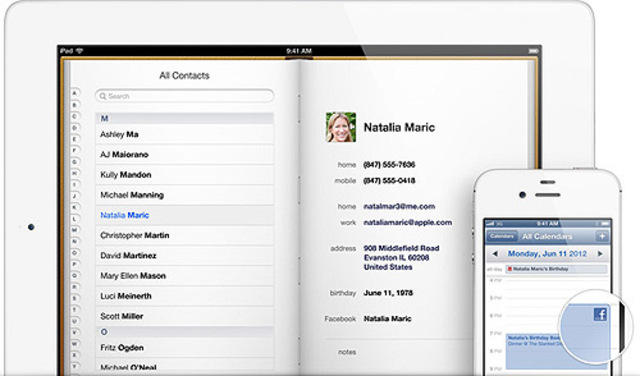Jump to letter O in index
Screen dimensions: 640x376
75,253
